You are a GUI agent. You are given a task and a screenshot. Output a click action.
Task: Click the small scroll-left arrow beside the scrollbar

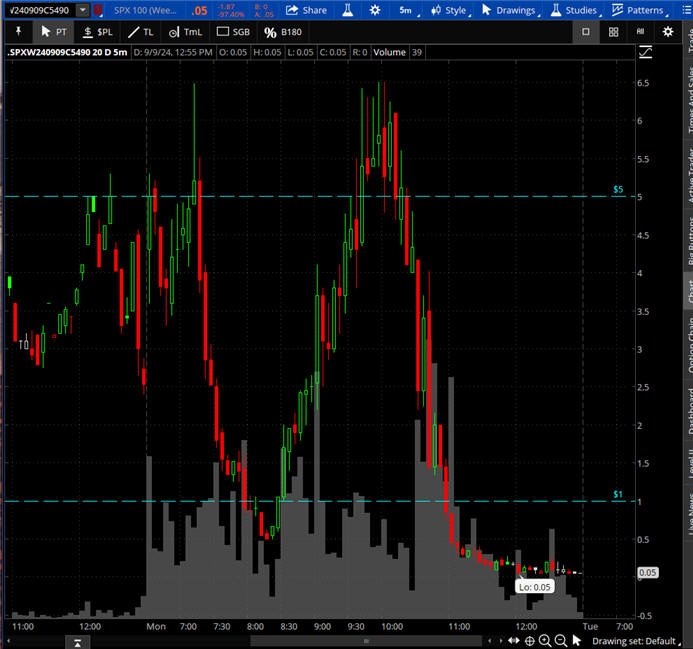[490, 641]
